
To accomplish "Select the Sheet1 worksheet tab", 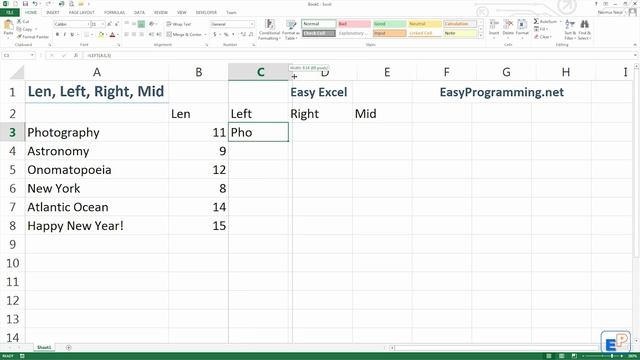I will pyautogui.click(x=44, y=347).
